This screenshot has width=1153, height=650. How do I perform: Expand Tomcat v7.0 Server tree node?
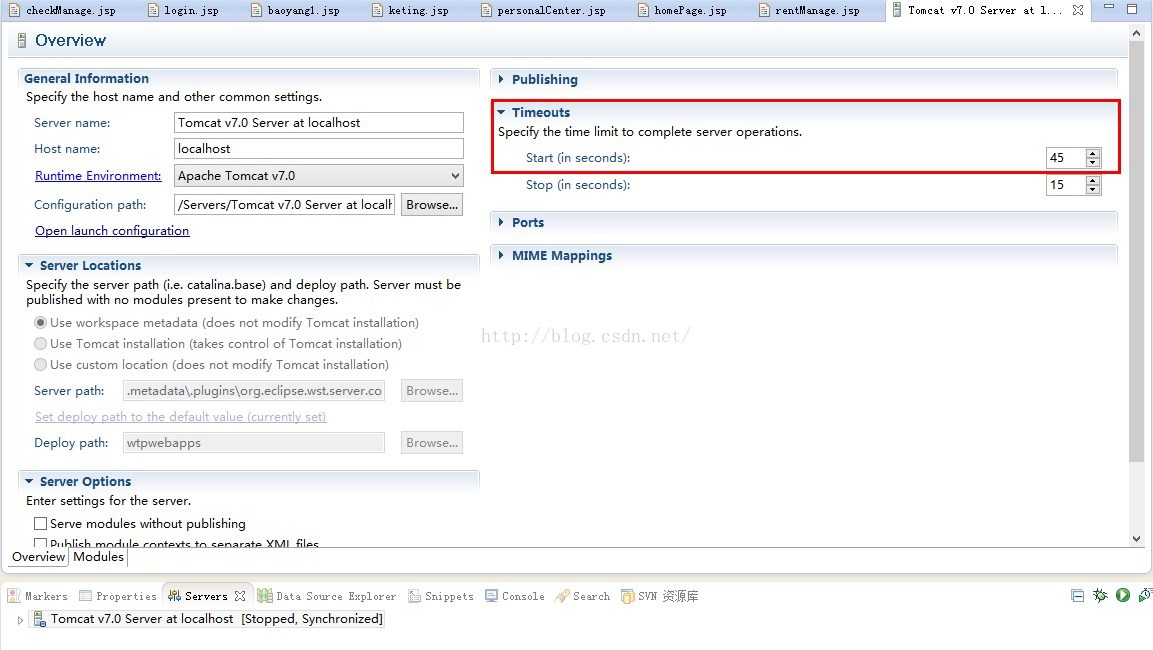click(20, 620)
